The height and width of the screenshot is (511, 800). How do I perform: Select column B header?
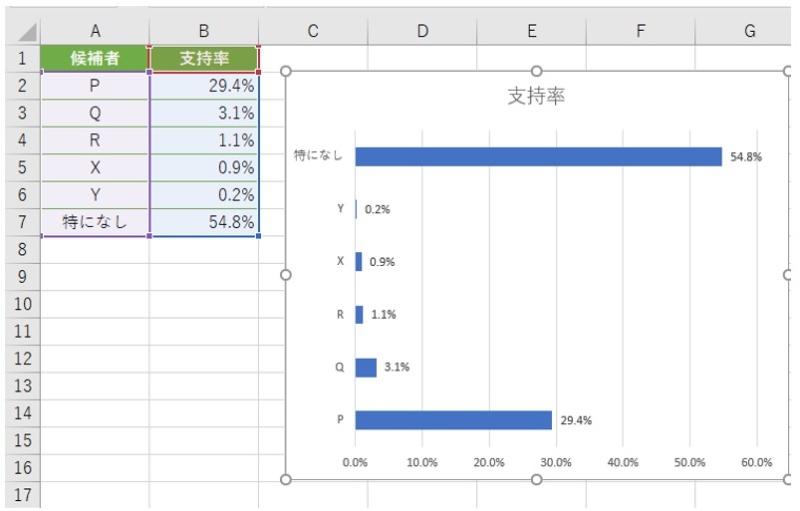coord(204,32)
